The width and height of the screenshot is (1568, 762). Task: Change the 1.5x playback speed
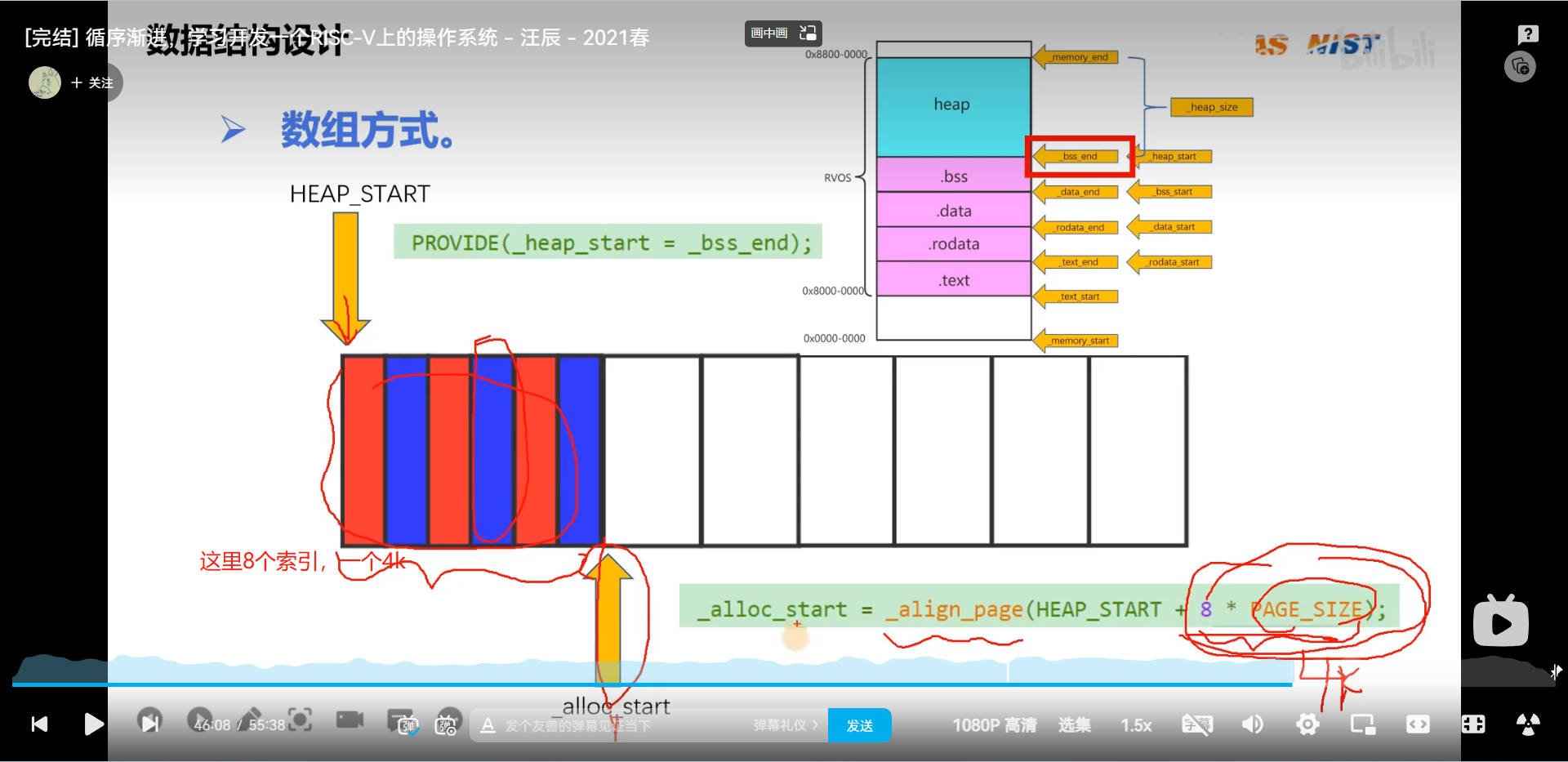tap(1136, 725)
